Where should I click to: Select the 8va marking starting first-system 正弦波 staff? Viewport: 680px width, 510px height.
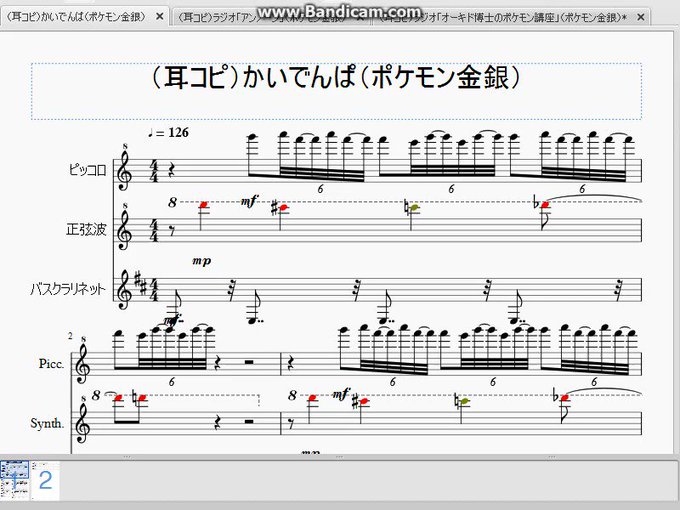tap(173, 202)
